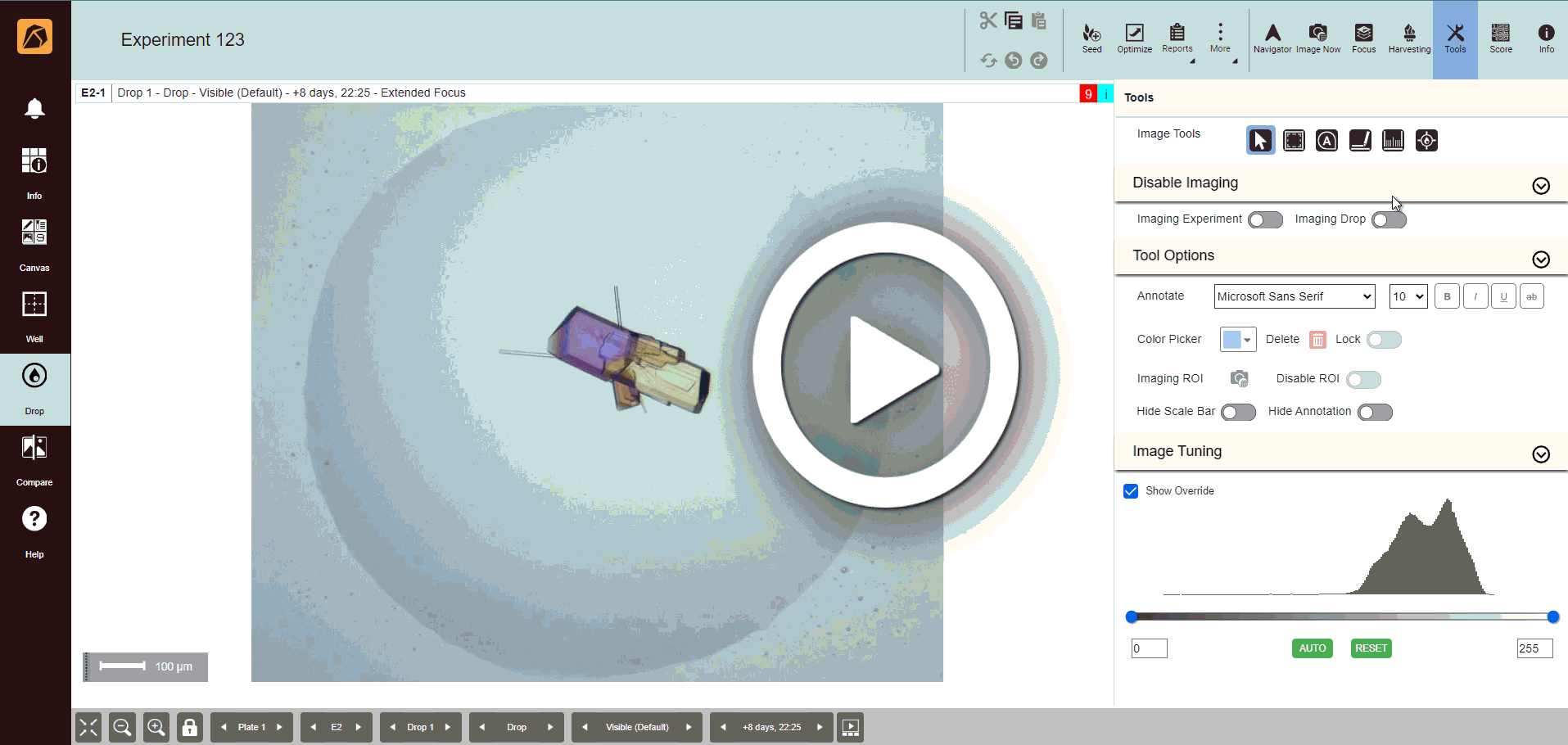The width and height of the screenshot is (1568, 745).
Task: Click the minimum value input field
Action: pyautogui.click(x=1149, y=648)
